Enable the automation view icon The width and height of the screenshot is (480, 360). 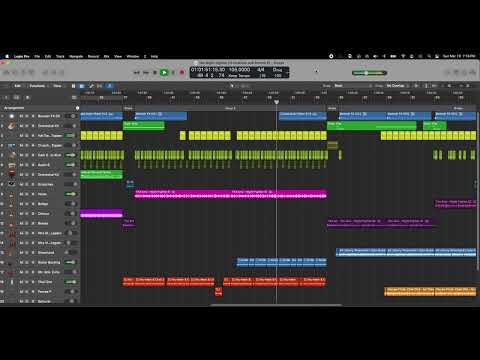tap(91, 86)
